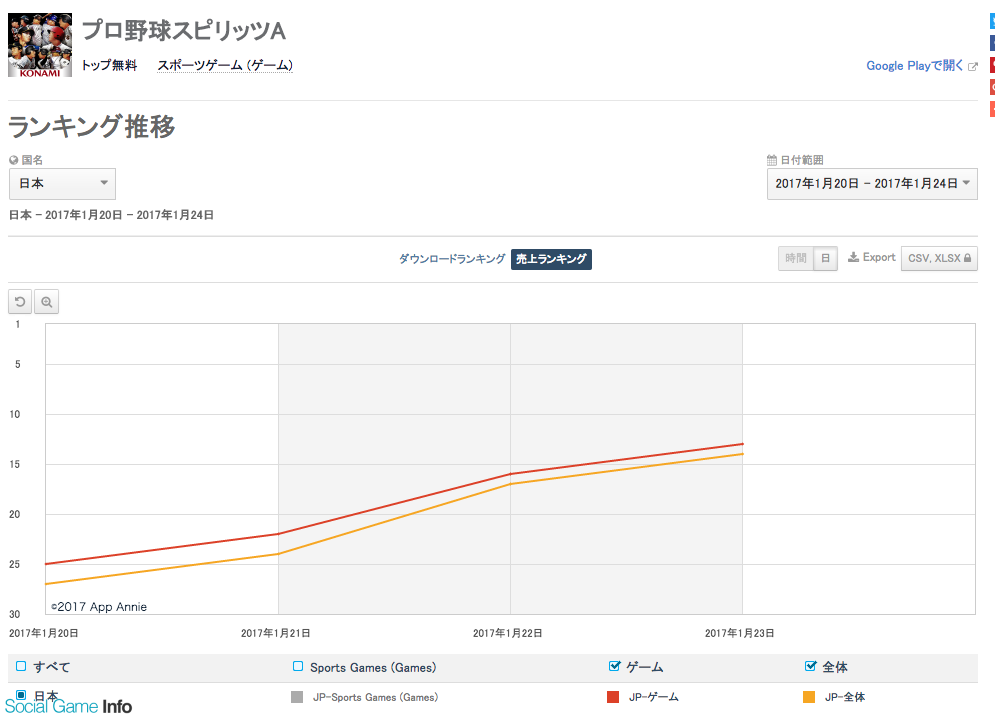Reset the chart zoom with undo icon
This screenshot has height=719, width=995.
pyautogui.click(x=20, y=301)
